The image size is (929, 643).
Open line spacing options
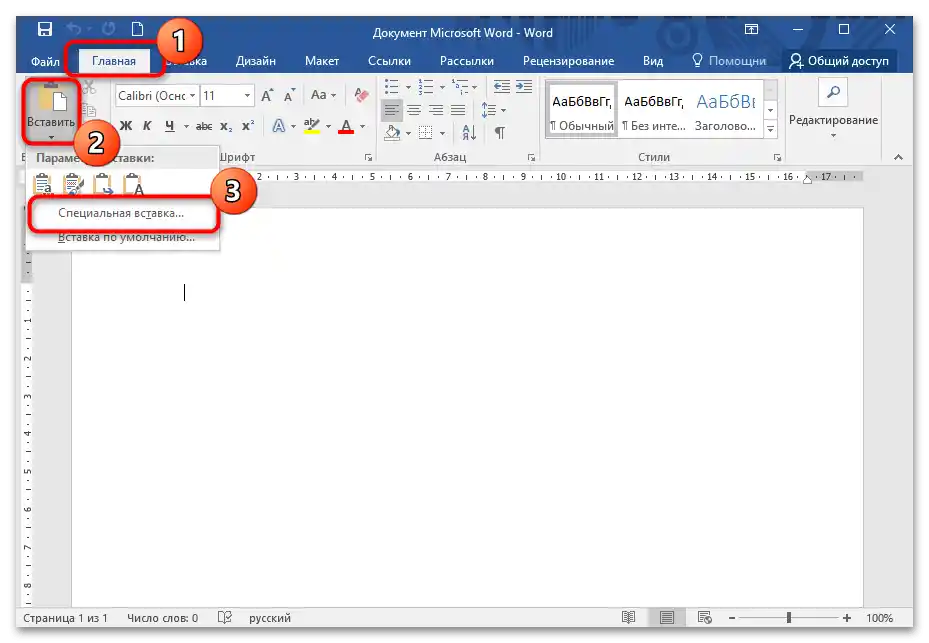pos(493,110)
